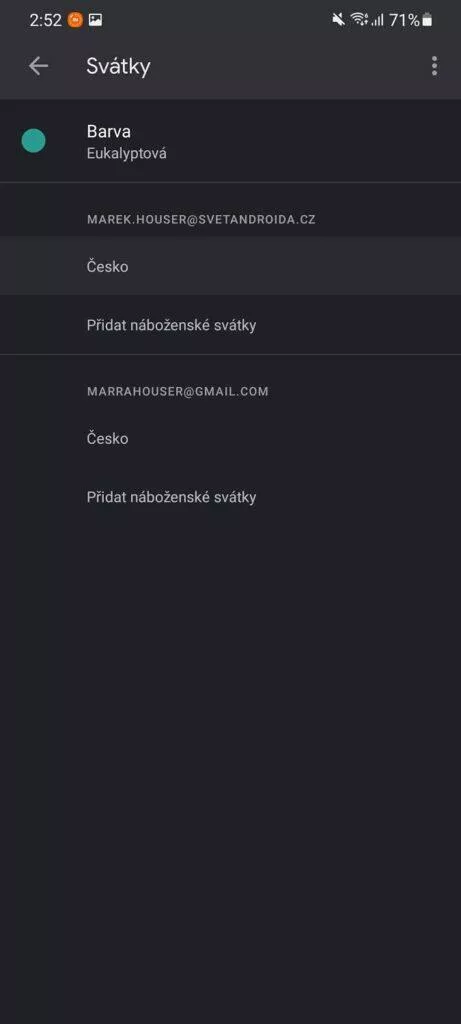Tap the MAREK.HOUSER@SVETANDROIDA.CZ account header

201,219
